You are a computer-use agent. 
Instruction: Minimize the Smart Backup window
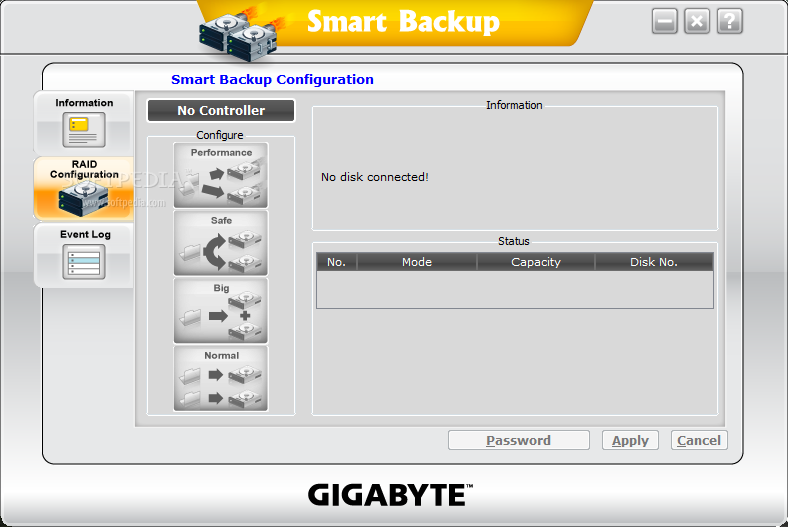pyautogui.click(x=664, y=22)
